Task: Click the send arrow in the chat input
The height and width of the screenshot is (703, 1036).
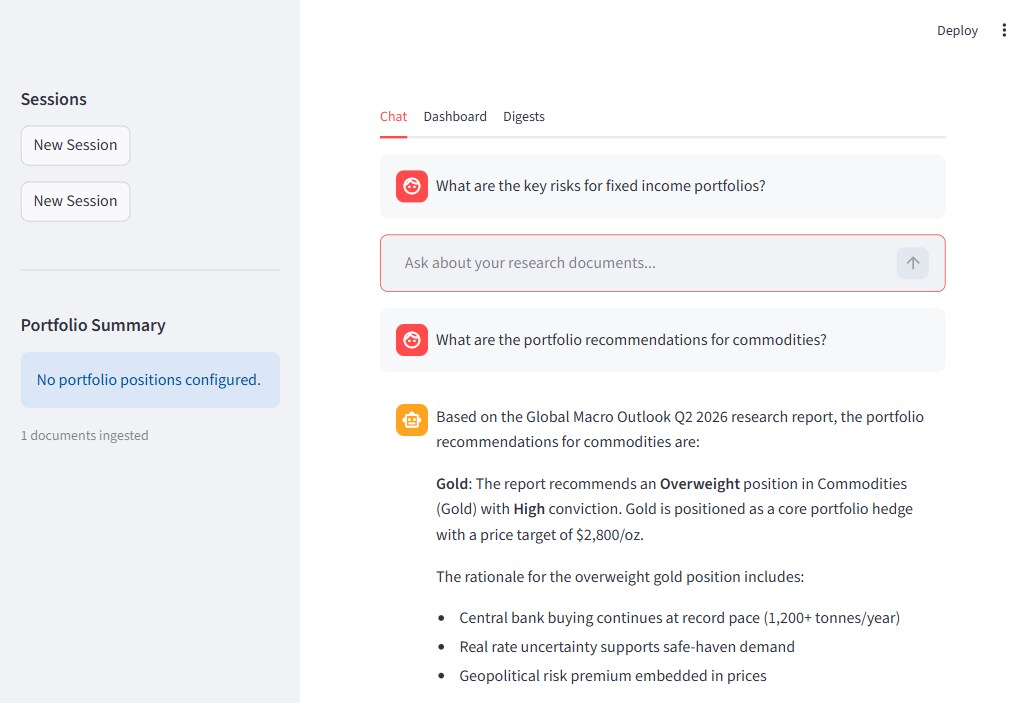Action: pyautogui.click(x=912, y=263)
